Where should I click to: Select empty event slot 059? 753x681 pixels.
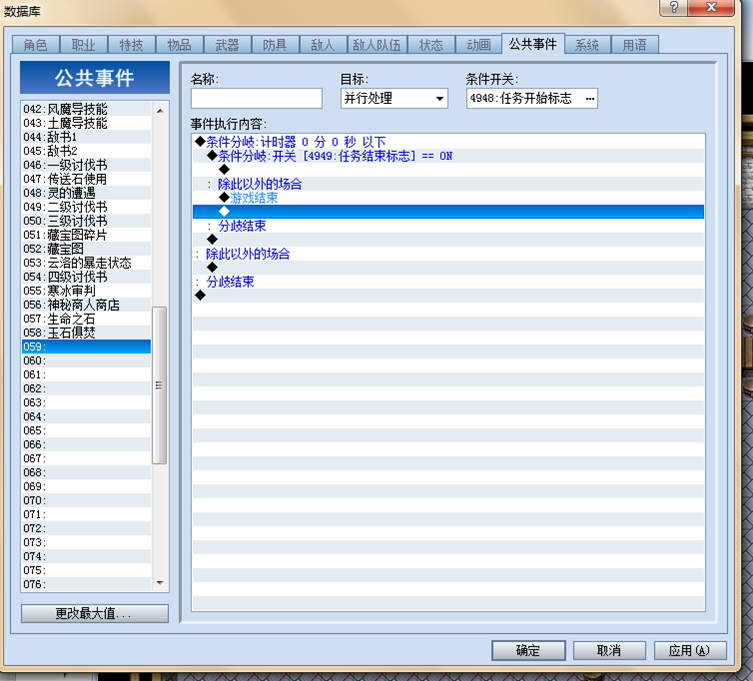click(x=86, y=346)
